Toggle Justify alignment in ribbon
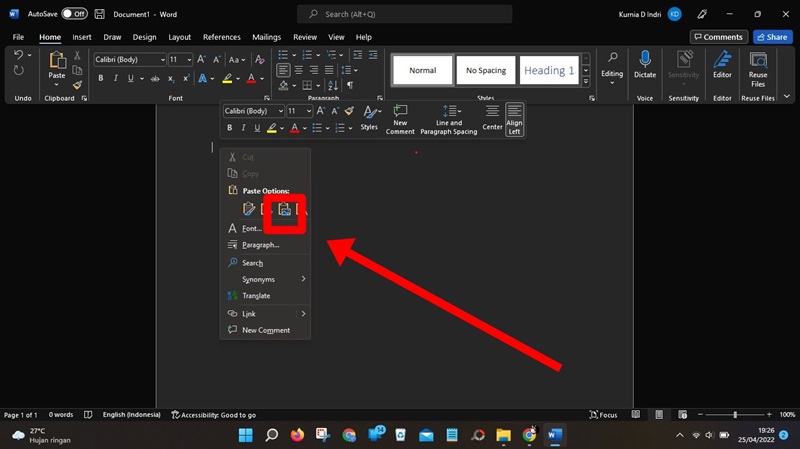 329,70
